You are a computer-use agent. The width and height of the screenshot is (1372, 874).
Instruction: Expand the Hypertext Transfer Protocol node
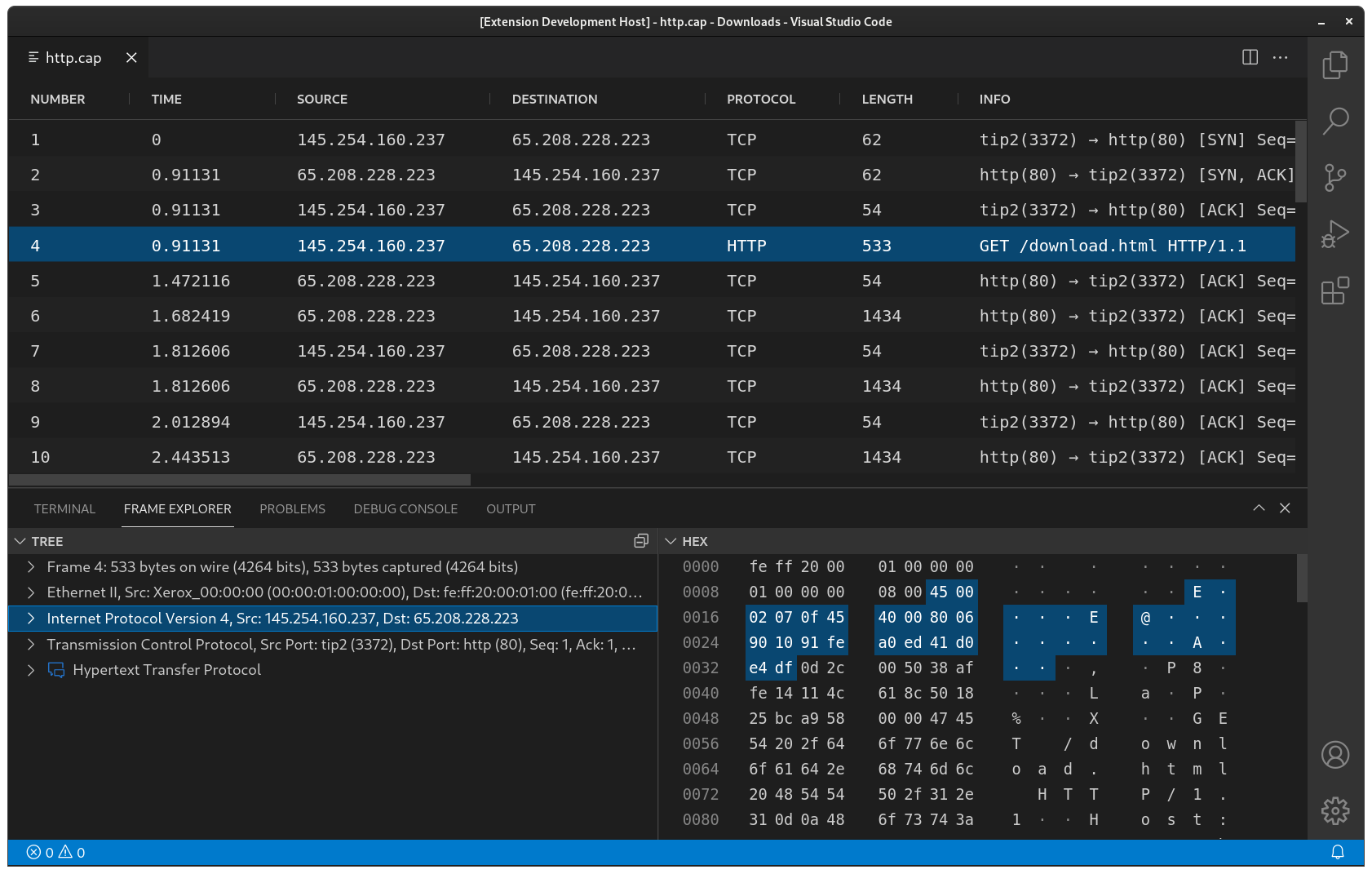[30, 670]
